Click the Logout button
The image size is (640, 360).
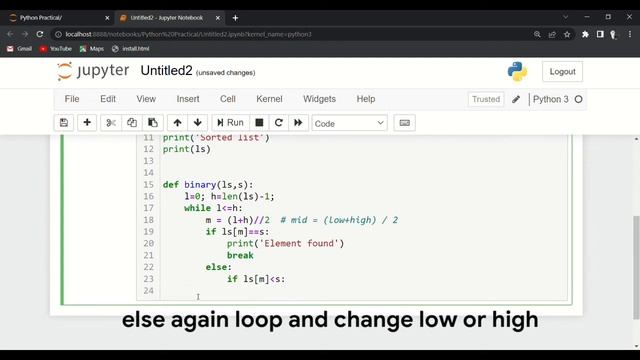point(562,72)
